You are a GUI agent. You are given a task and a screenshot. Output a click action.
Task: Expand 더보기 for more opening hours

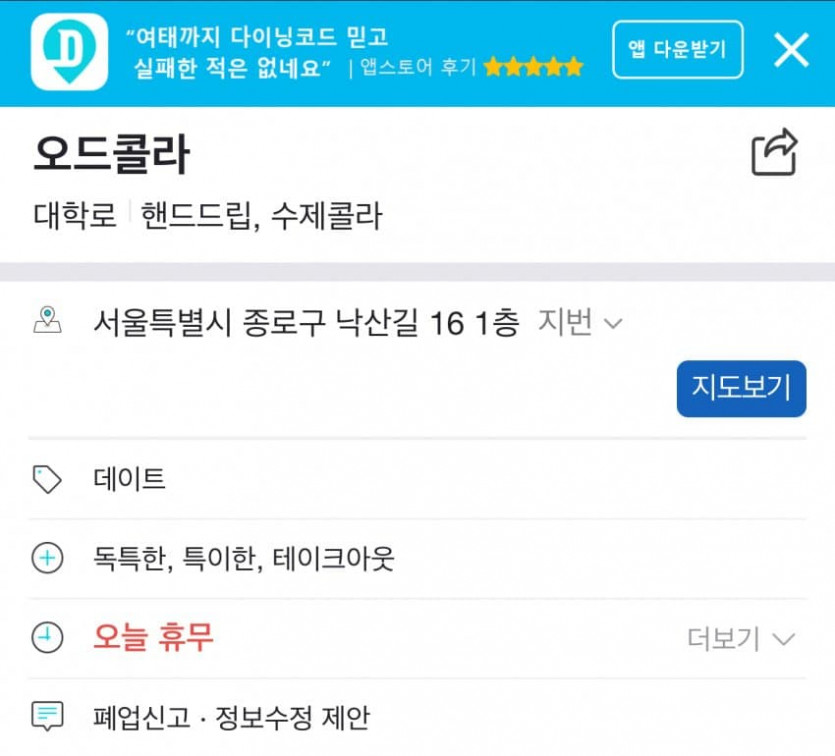(741, 638)
